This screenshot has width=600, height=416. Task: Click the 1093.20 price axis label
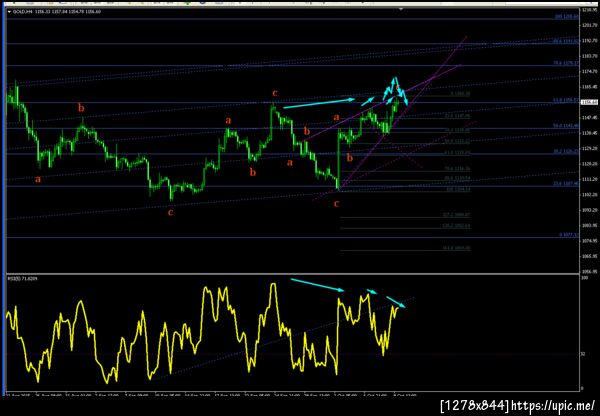pos(590,210)
